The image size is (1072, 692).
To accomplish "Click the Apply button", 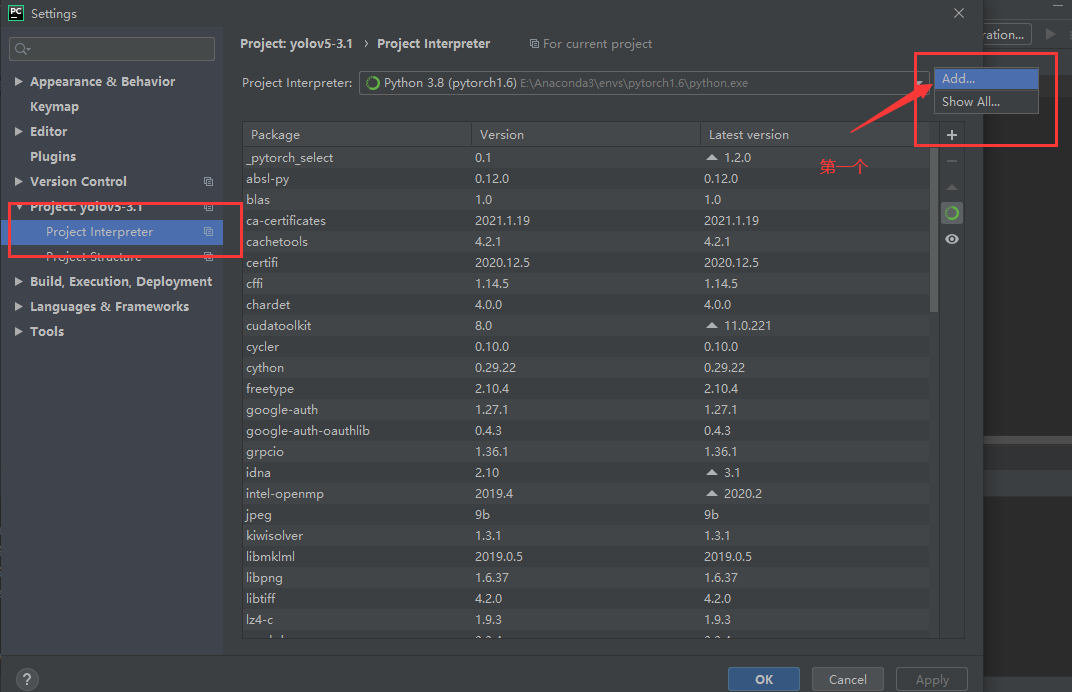I will point(932,680).
